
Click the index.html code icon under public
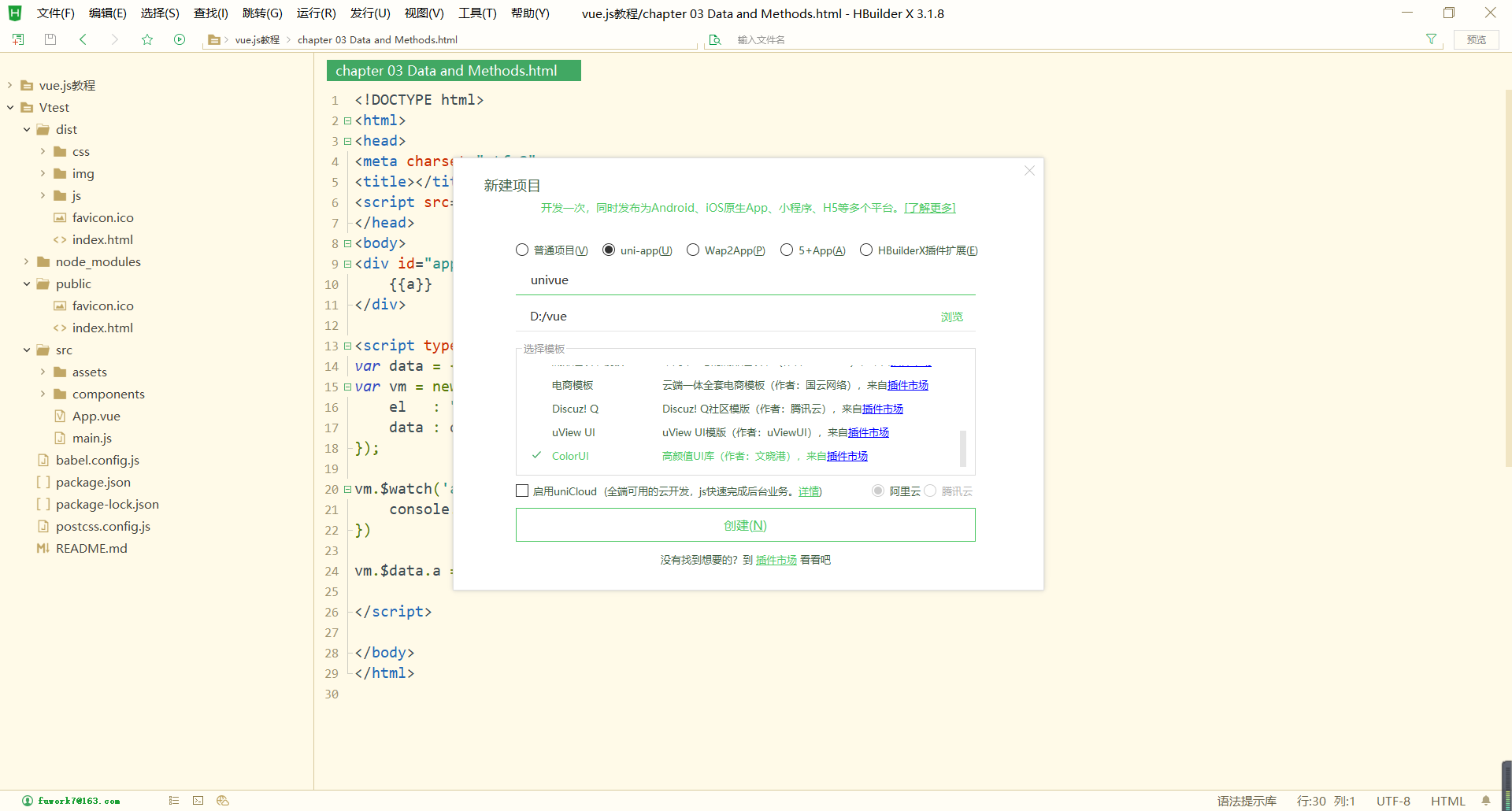point(60,328)
